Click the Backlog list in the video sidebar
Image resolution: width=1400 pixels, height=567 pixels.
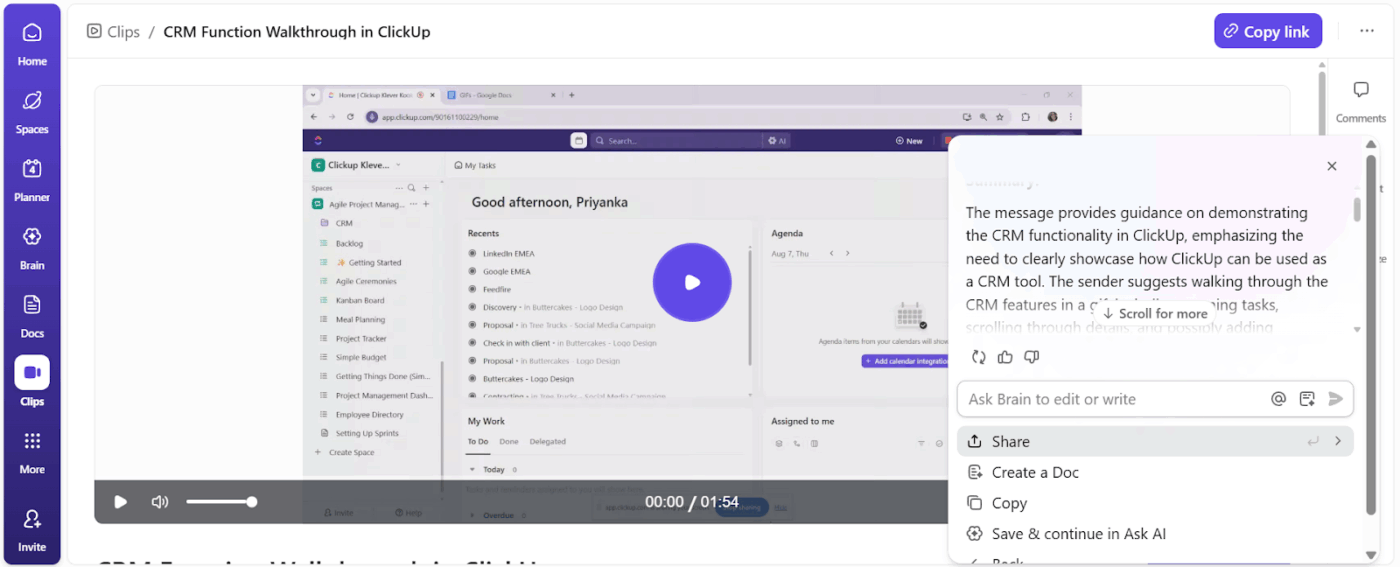pyautogui.click(x=349, y=243)
